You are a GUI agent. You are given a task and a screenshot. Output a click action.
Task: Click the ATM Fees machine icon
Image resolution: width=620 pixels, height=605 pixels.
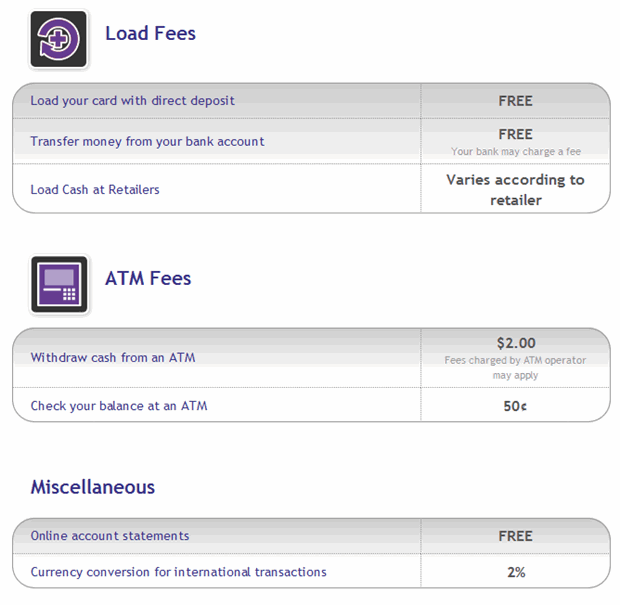coord(59,284)
